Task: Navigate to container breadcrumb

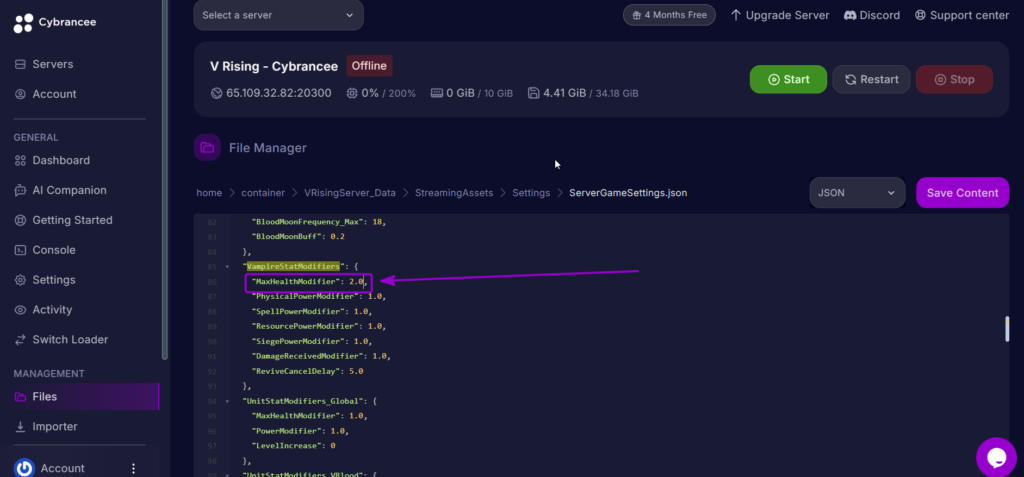Action: (263, 193)
